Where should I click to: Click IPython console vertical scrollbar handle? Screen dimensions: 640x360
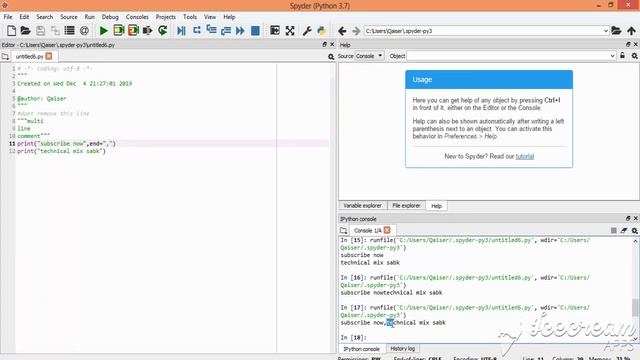pos(635,308)
